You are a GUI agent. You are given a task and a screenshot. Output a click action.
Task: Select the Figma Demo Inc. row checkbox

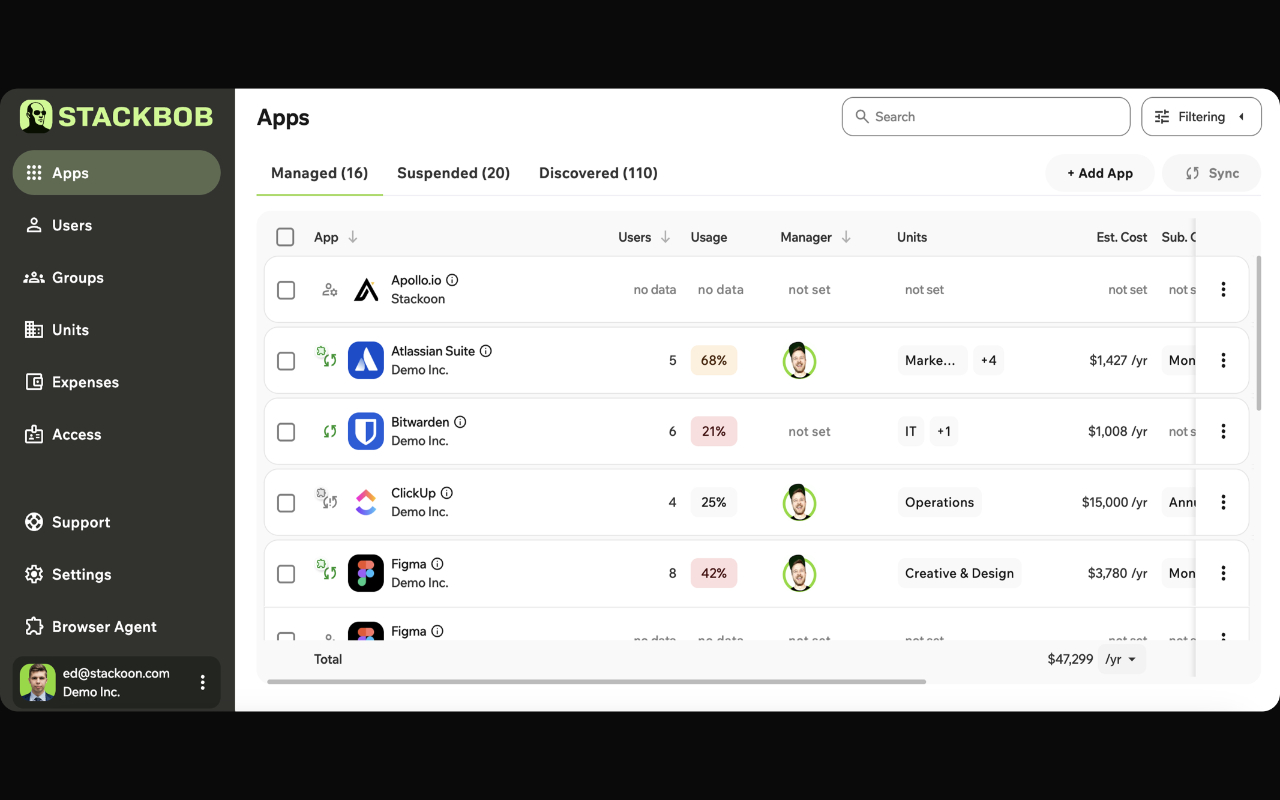coord(286,574)
